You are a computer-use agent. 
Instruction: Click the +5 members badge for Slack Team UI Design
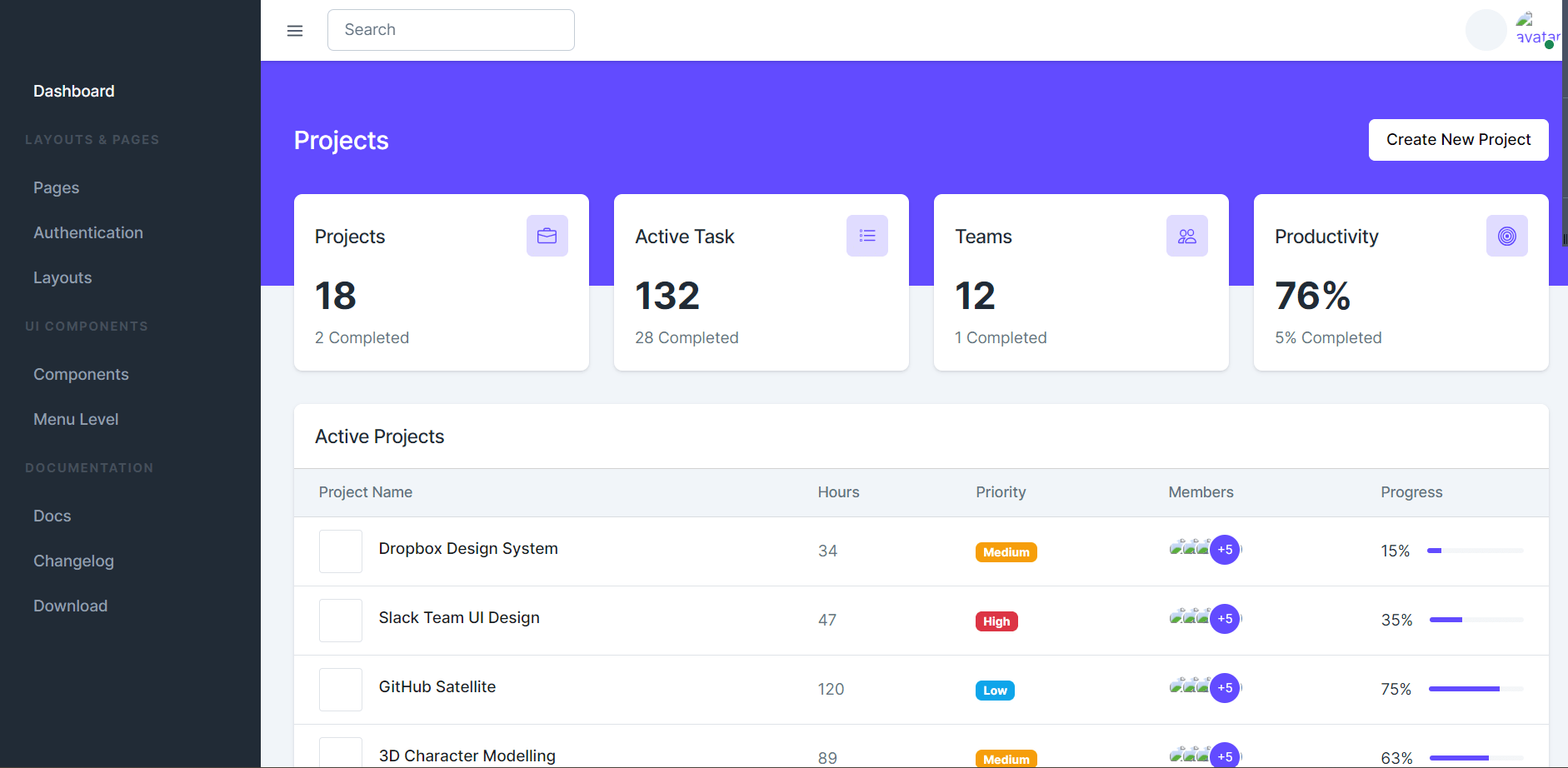[1225, 619]
